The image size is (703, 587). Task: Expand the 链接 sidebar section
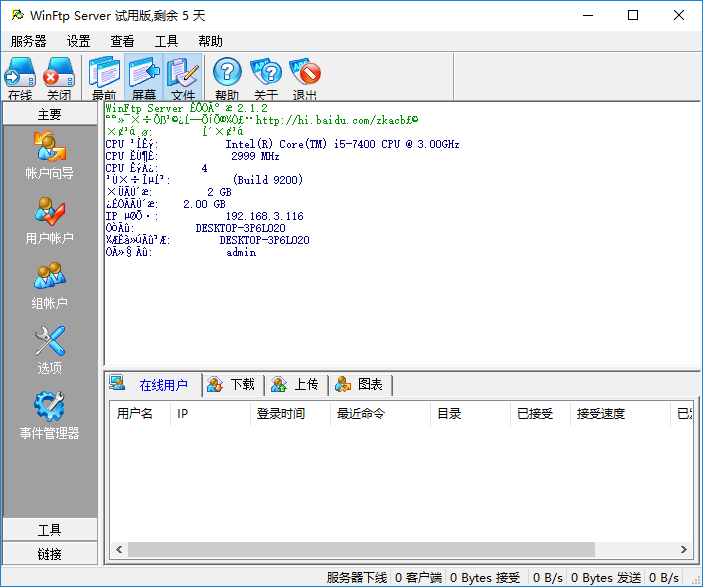point(50,554)
